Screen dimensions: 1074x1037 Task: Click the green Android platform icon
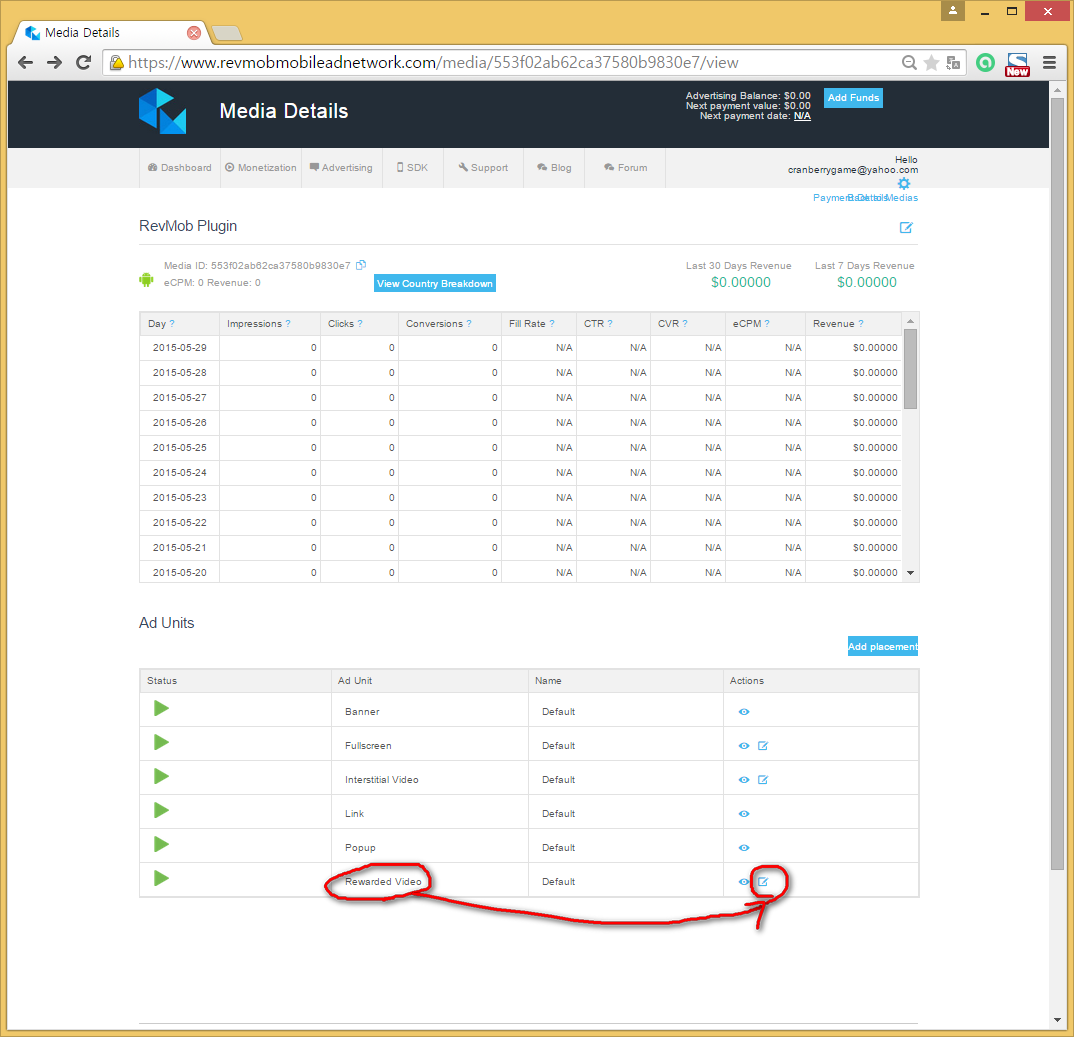point(146,279)
